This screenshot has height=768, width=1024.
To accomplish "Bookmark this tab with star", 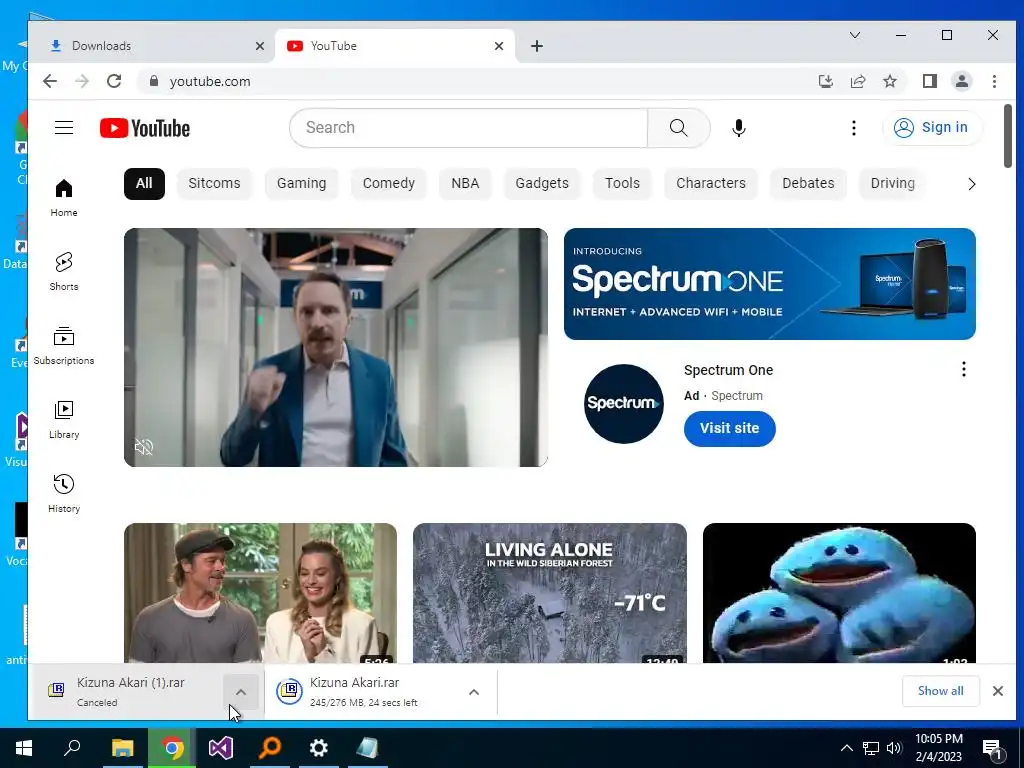I will (889, 81).
